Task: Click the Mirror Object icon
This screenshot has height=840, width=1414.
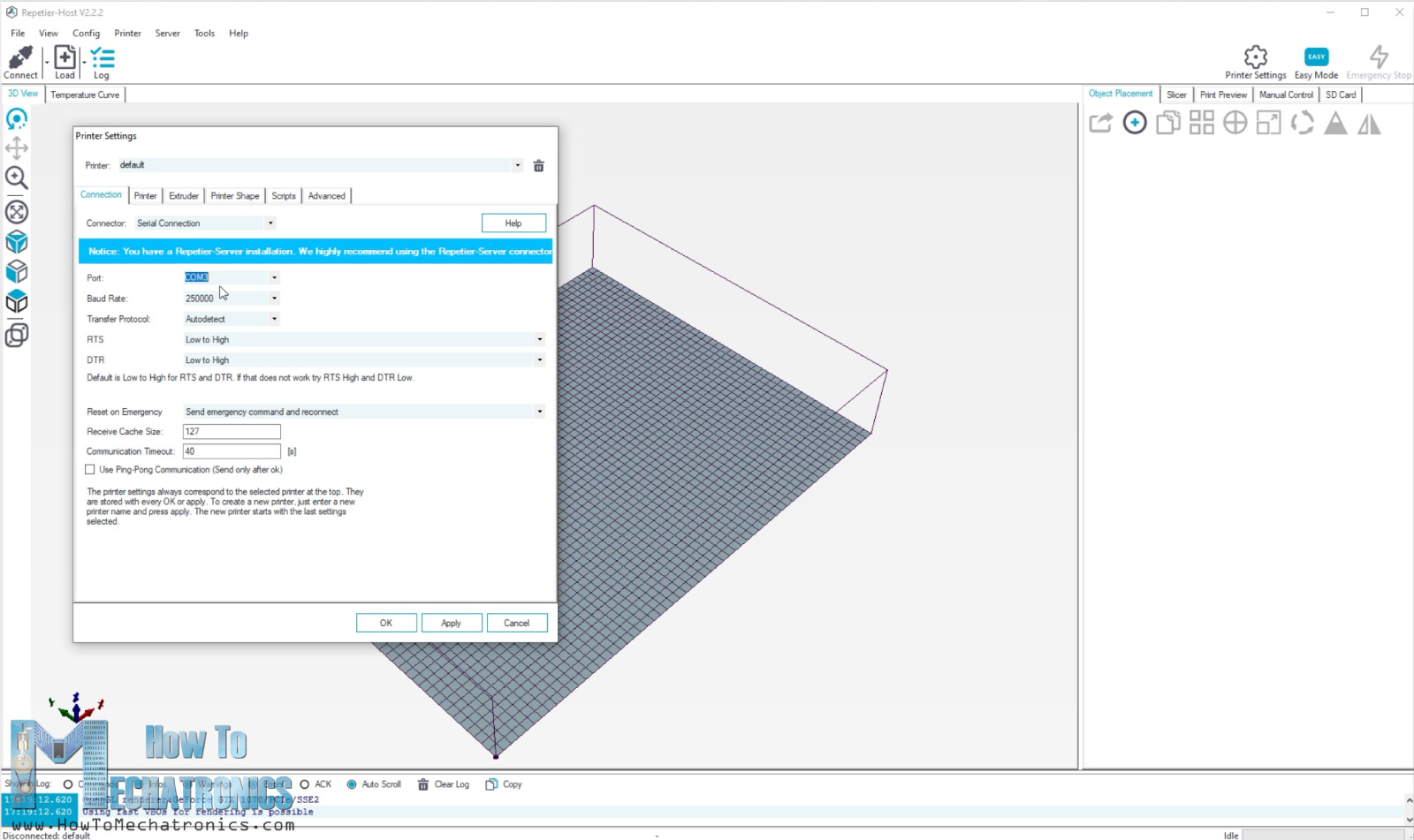Action: [x=1369, y=125]
